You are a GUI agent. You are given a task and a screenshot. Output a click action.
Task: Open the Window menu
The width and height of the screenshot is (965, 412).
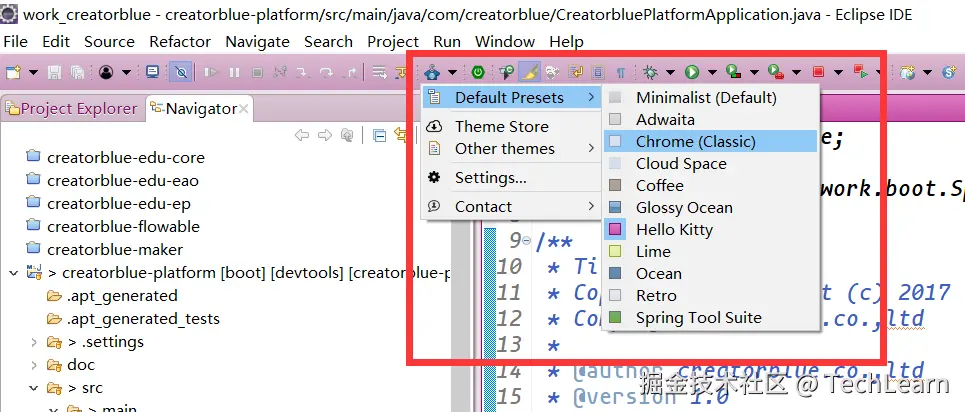click(505, 42)
